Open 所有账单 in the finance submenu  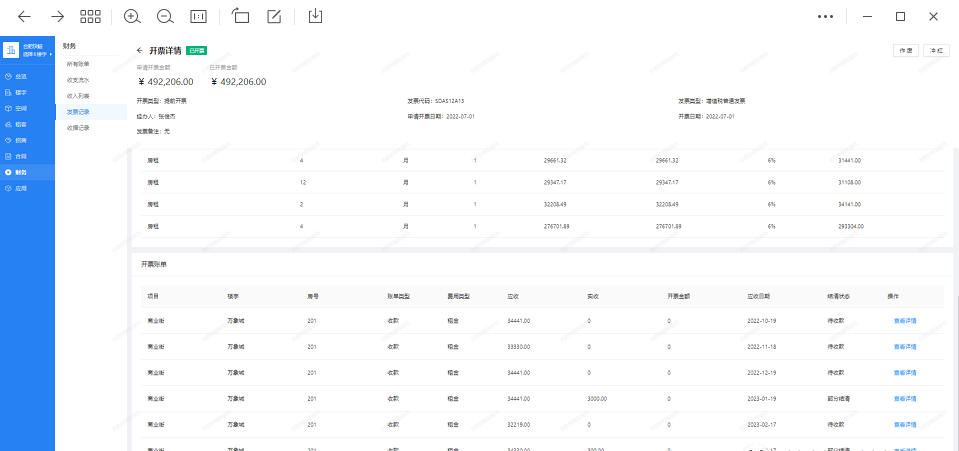click(x=78, y=64)
